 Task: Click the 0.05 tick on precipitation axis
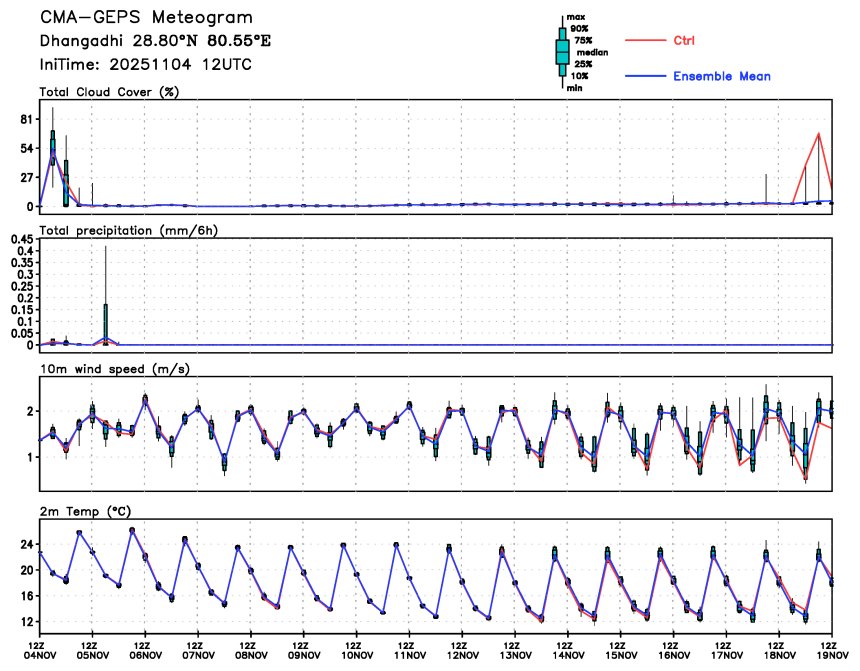[x=22, y=334]
